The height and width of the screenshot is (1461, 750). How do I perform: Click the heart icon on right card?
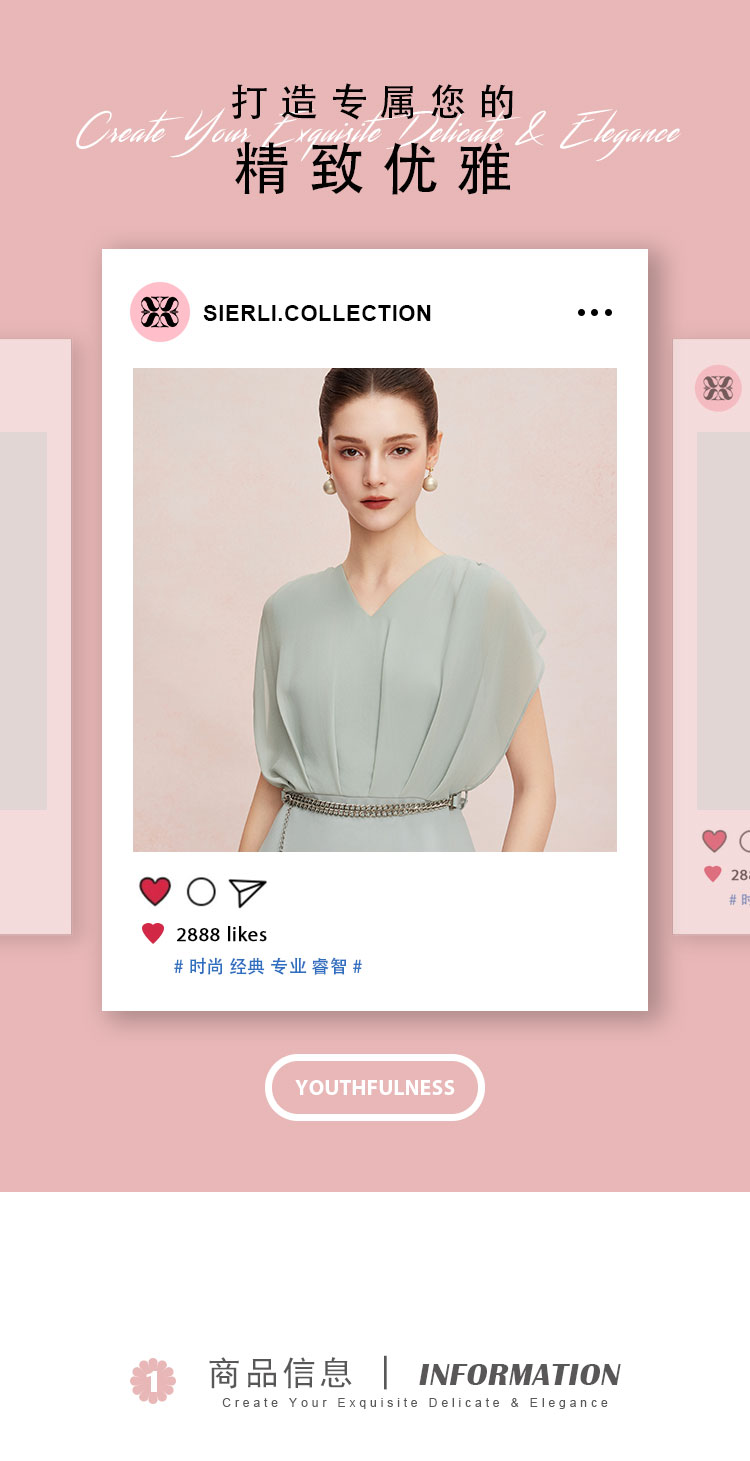tap(714, 841)
